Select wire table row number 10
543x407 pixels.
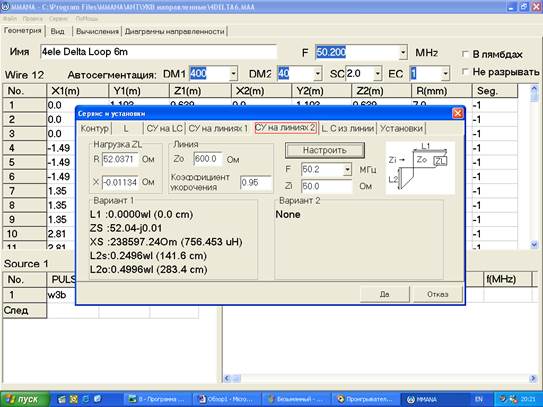tap(24, 234)
